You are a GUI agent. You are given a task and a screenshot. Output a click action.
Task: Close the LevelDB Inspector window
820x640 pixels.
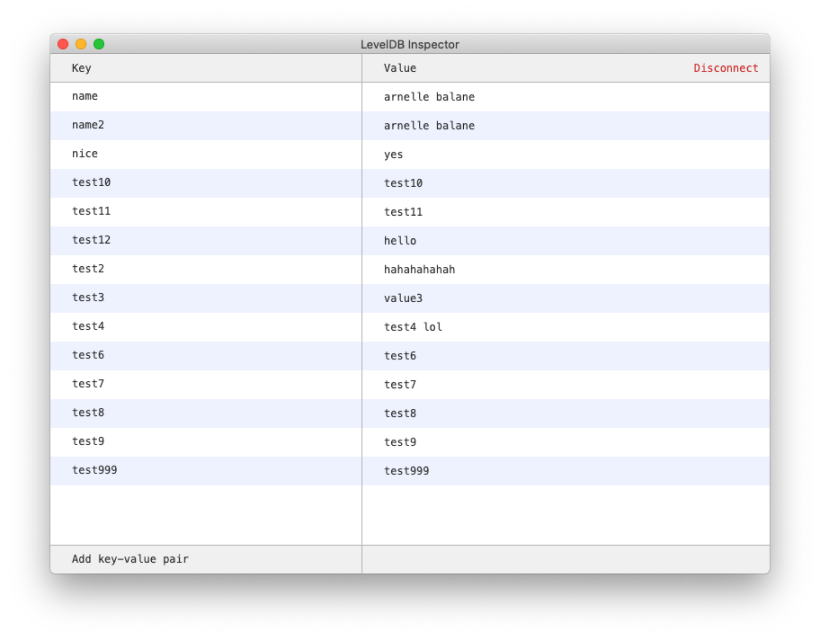[x=63, y=44]
